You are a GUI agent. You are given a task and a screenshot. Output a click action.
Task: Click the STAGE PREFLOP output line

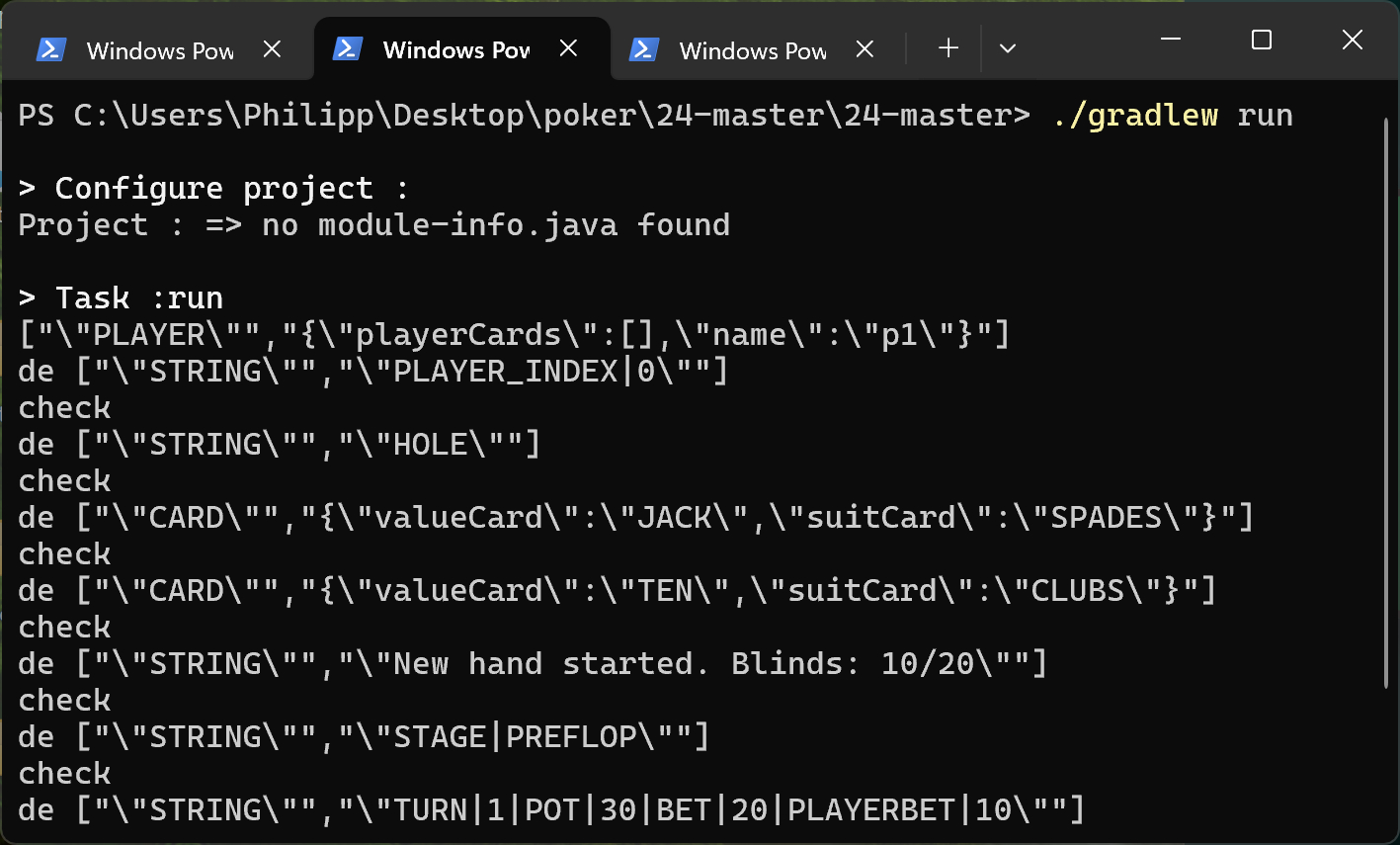point(366,736)
